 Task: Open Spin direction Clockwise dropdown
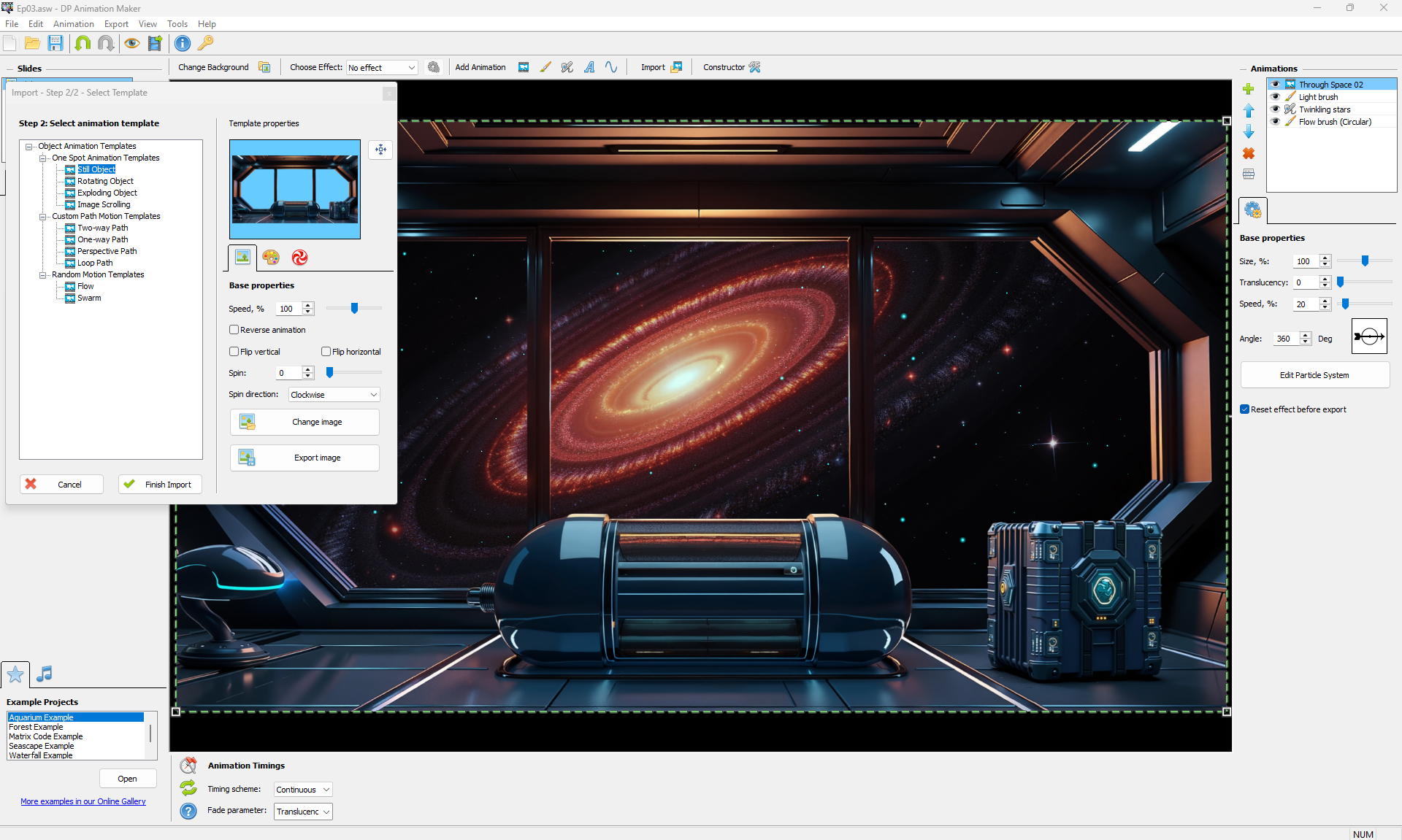coord(334,395)
